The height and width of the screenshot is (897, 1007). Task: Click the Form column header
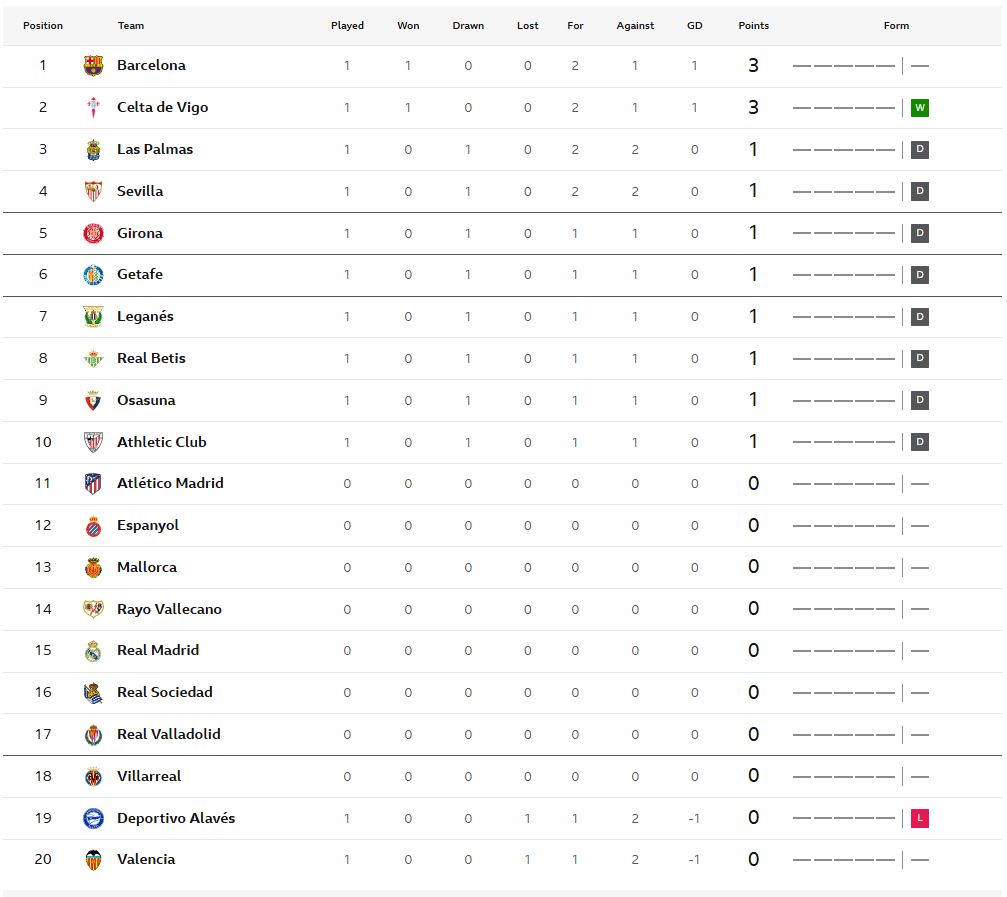pos(896,25)
